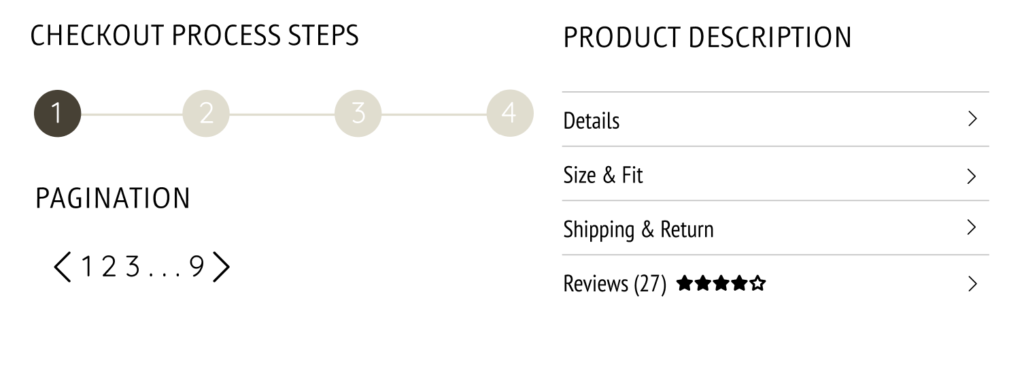This screenshot has width=1024, height=369.
Task: Click the Reviews (27) text
Action: tap(615, 283)
